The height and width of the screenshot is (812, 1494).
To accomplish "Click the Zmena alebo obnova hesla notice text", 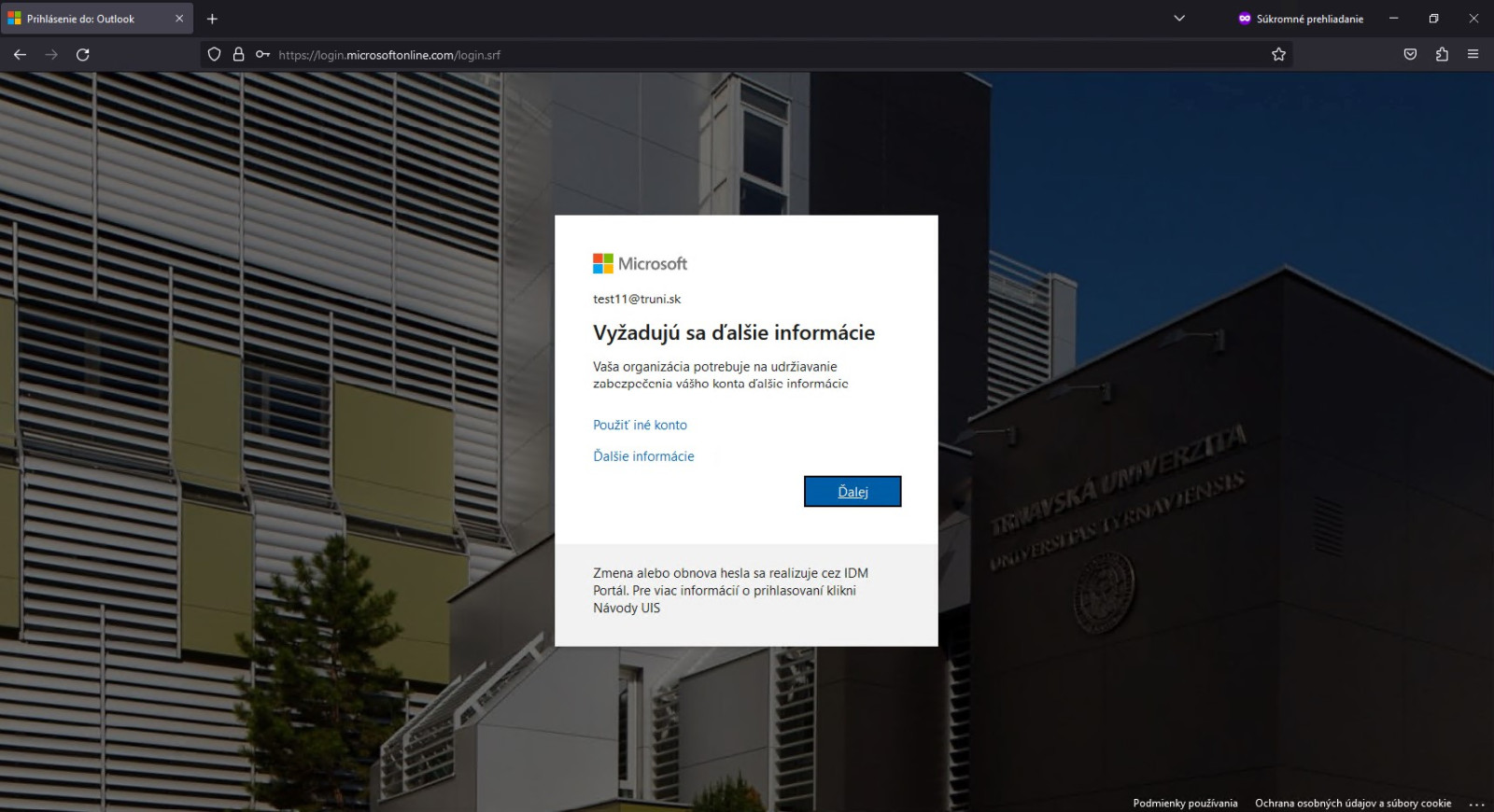I will point(731,590).
